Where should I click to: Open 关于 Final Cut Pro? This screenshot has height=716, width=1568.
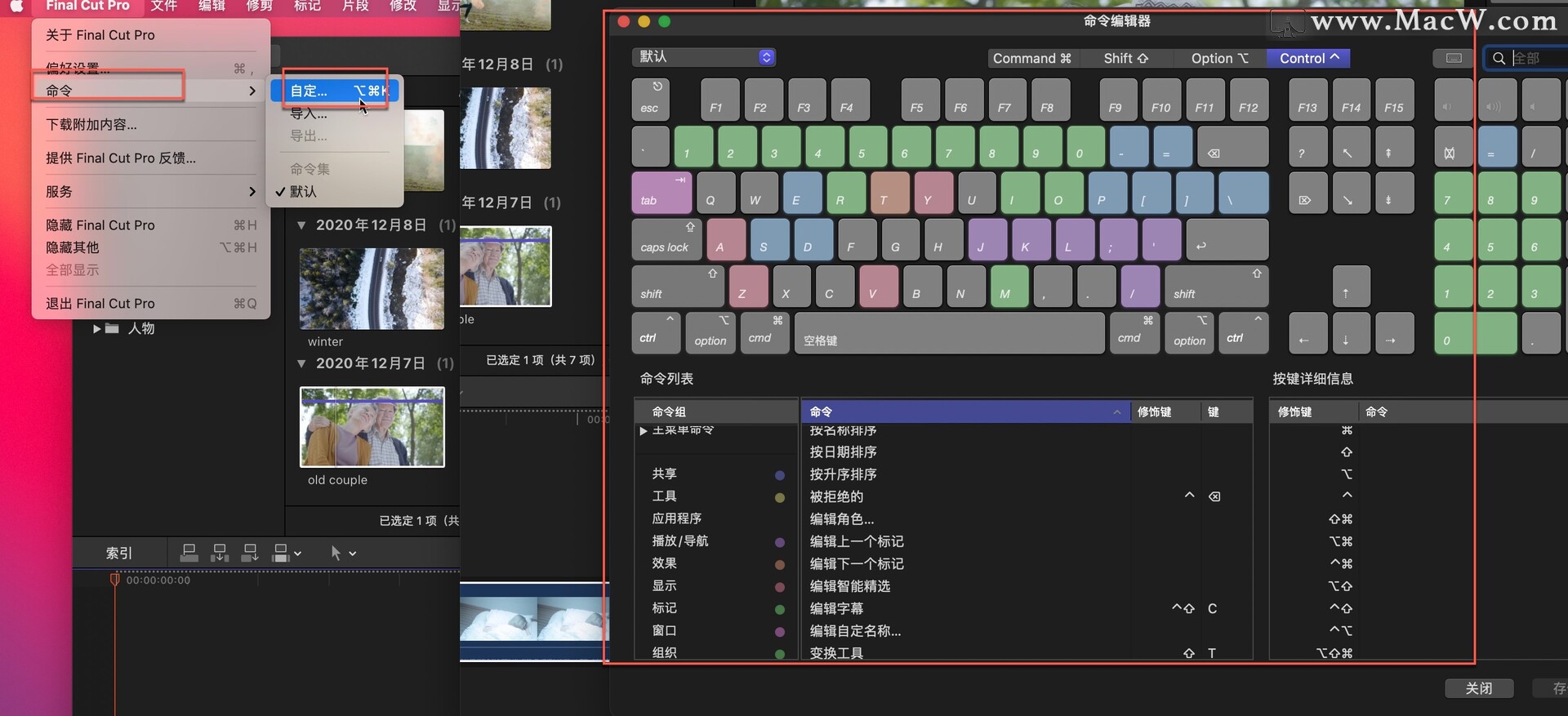(100, 35)
